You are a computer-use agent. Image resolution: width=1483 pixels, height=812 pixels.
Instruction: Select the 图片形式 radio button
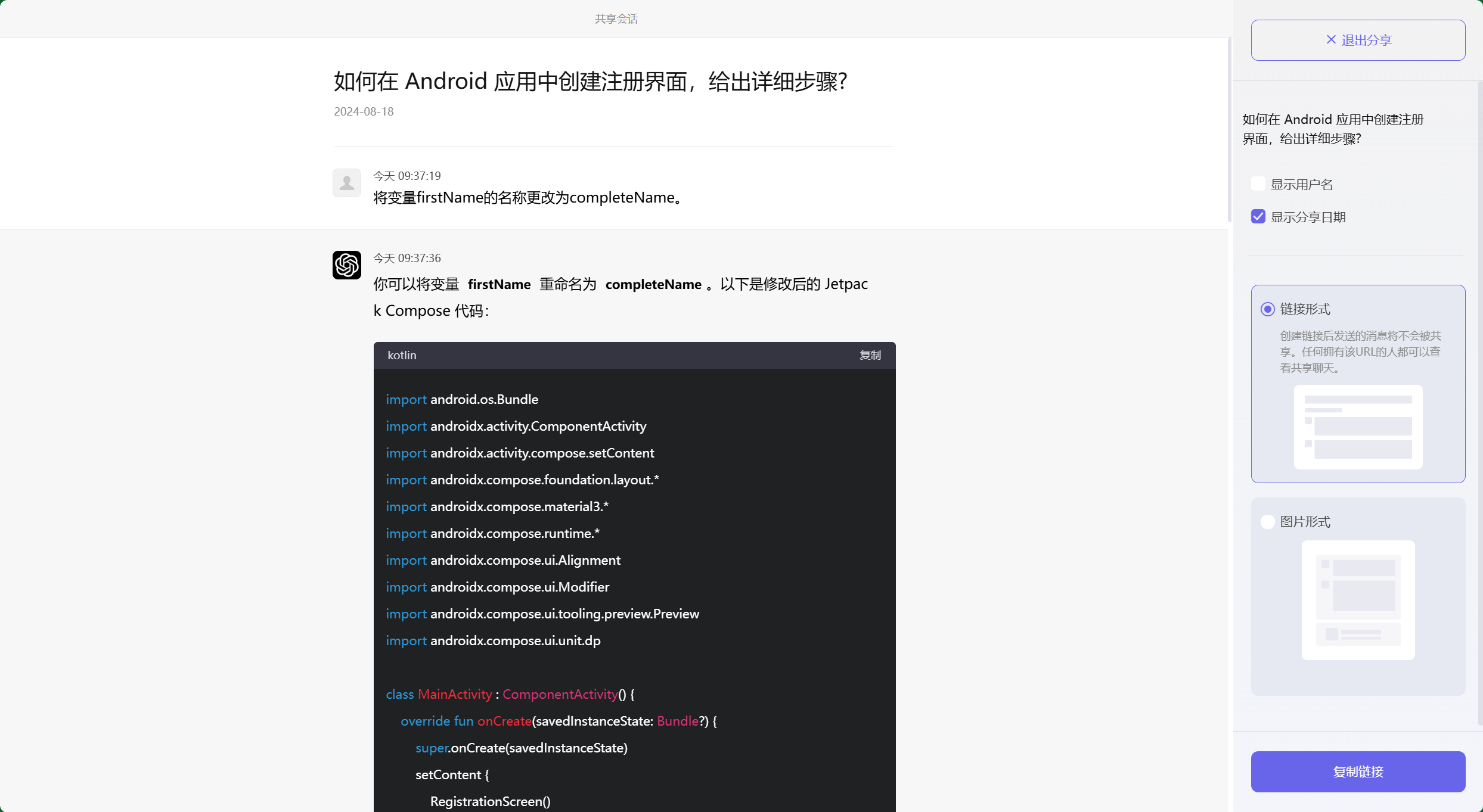click(x=1268, y=521)
